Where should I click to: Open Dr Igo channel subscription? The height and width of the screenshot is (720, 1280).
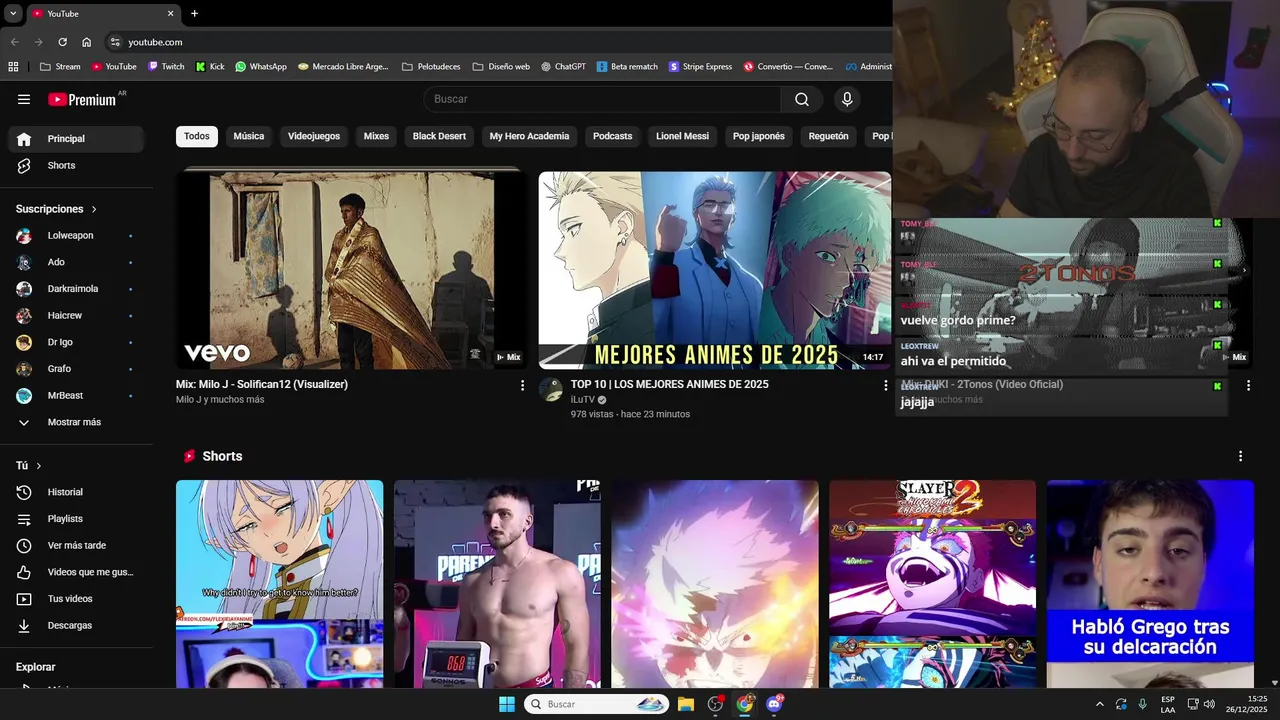(76, 342)
